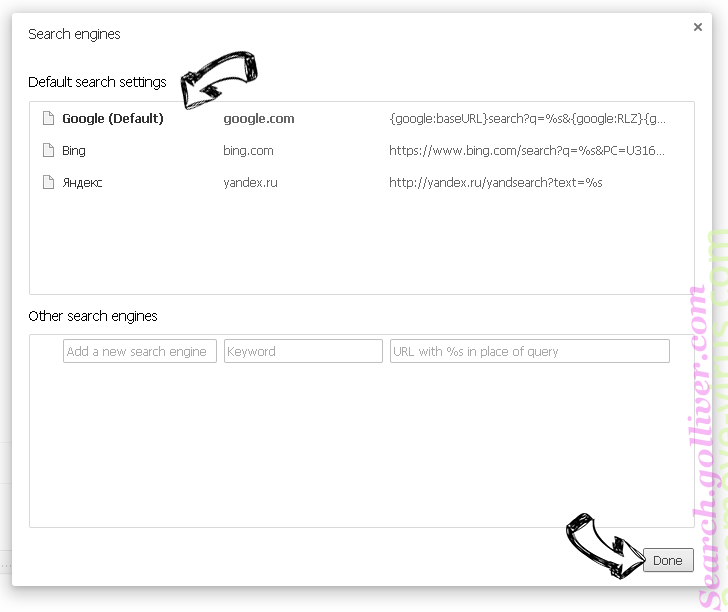Focus the 'Add a new search engine' field
728x612 pixels.
[140, 351]
